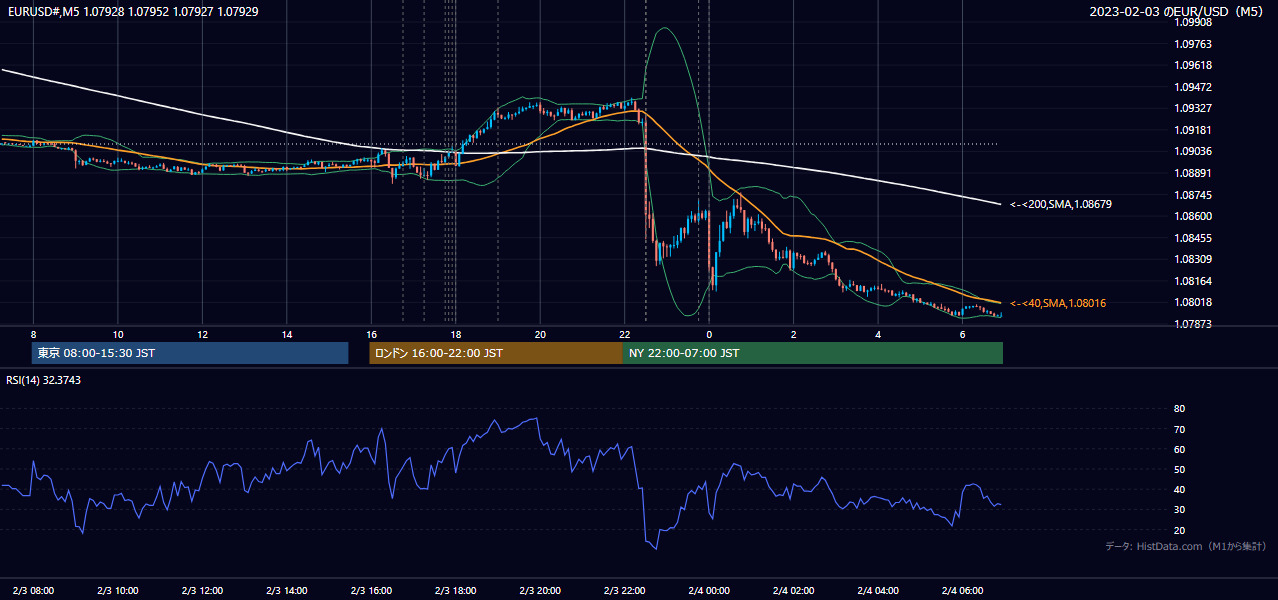Screen dimensions: 1278x600
Task: Select the 200 SMA 1.08679 label
Action: tap(1061, 204)
